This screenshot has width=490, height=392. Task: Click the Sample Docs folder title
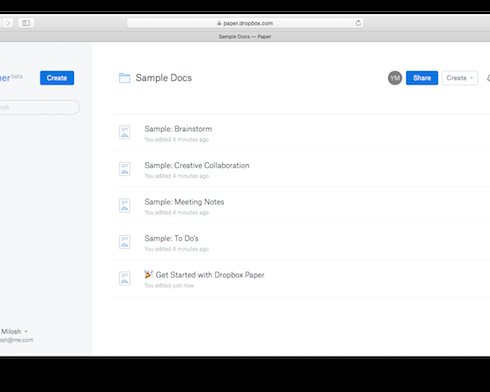(x=164, y=78)
